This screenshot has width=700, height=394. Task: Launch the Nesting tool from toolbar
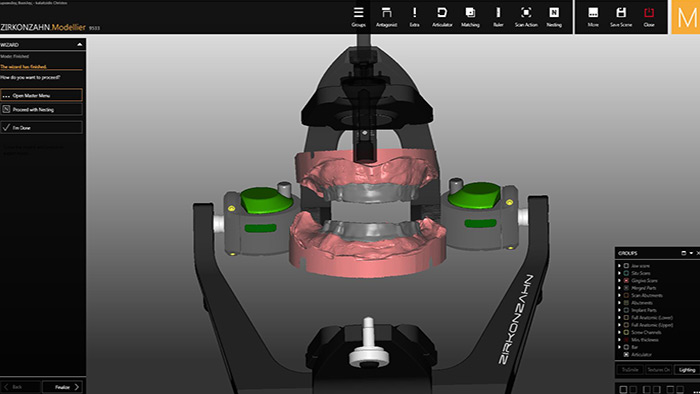(554, 17)
